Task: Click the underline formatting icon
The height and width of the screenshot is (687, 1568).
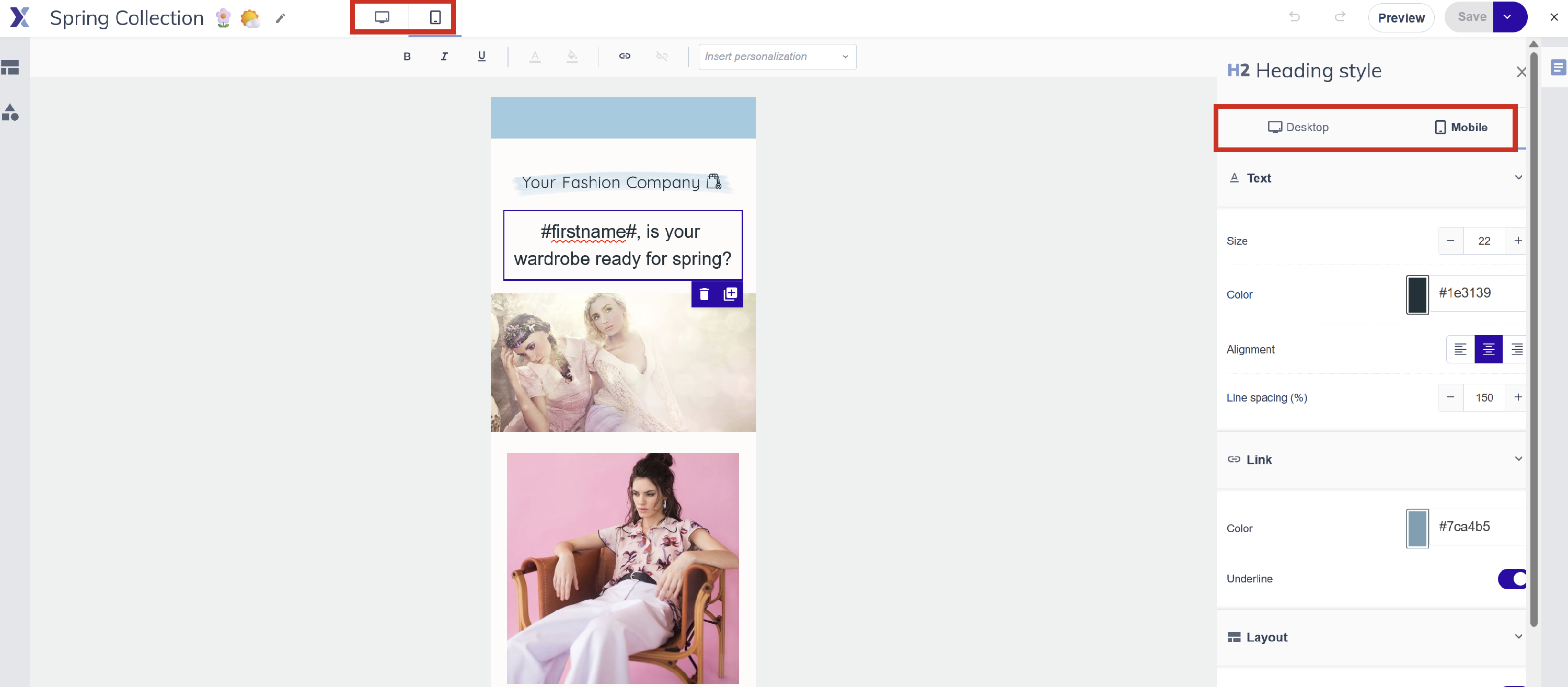Action: pos(481,56)
